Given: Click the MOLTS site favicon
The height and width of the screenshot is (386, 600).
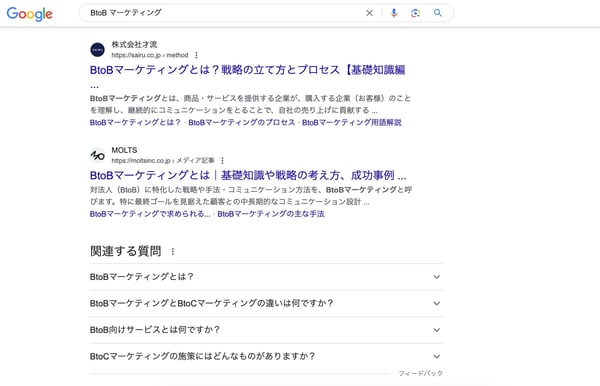Looking at the screenshot, I should [x=98, y=155].
